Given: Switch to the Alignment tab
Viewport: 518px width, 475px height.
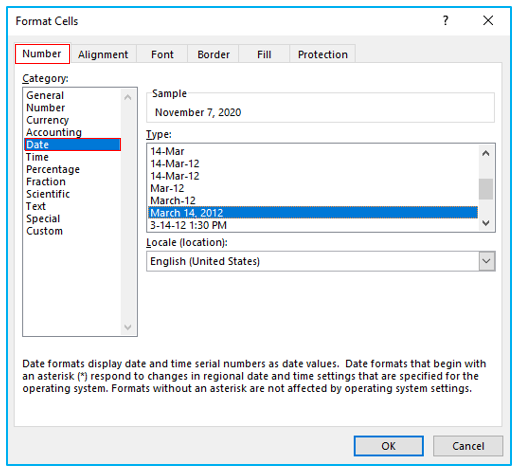Looking at the screenshot, I should coord(103,54).
